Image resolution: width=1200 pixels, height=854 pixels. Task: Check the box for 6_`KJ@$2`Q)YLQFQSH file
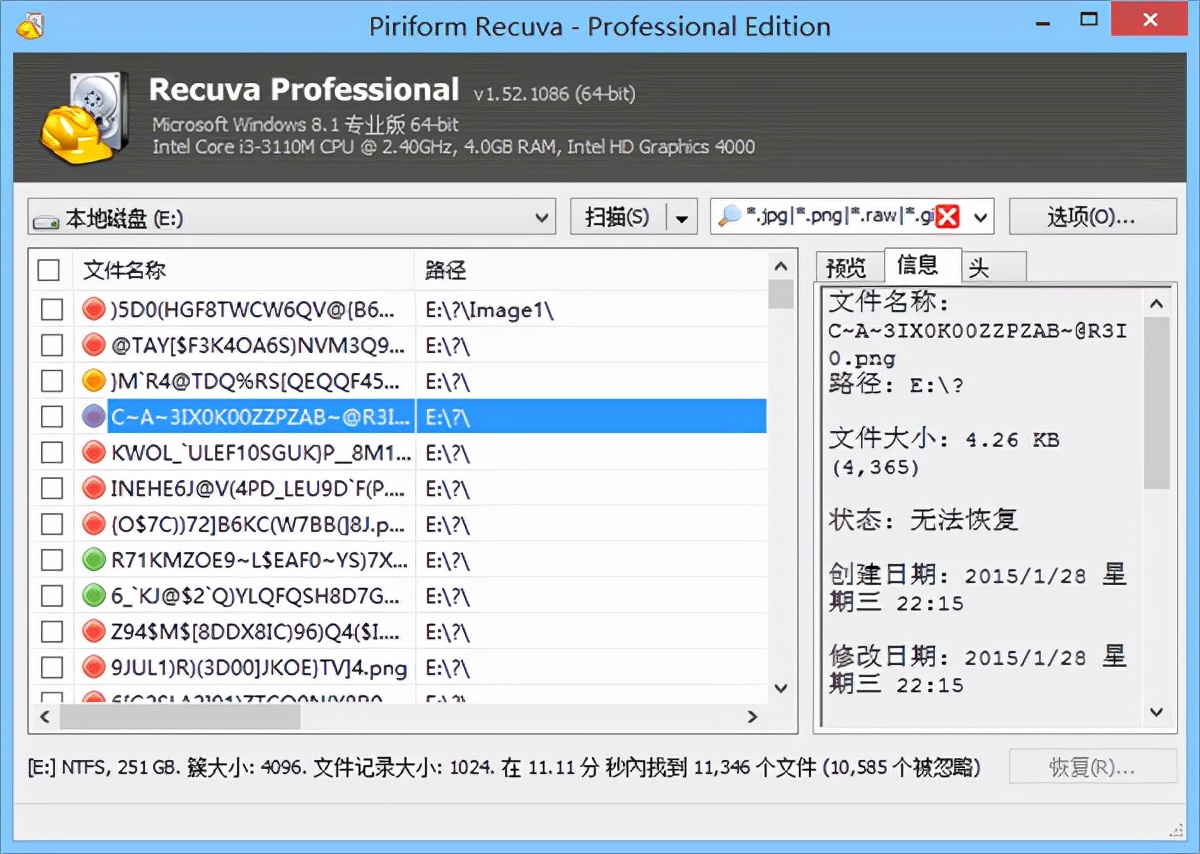51,596
